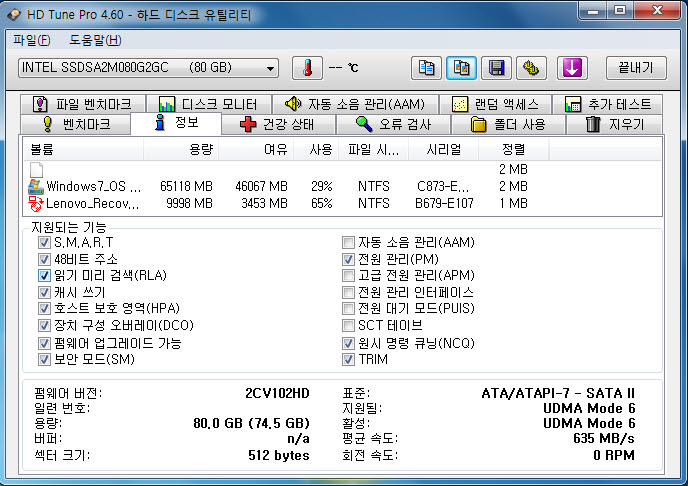The width and height of the screenshot is (688, 486).
Task: Click the 0 RPM rotation speed value
Action: point(614,455)
